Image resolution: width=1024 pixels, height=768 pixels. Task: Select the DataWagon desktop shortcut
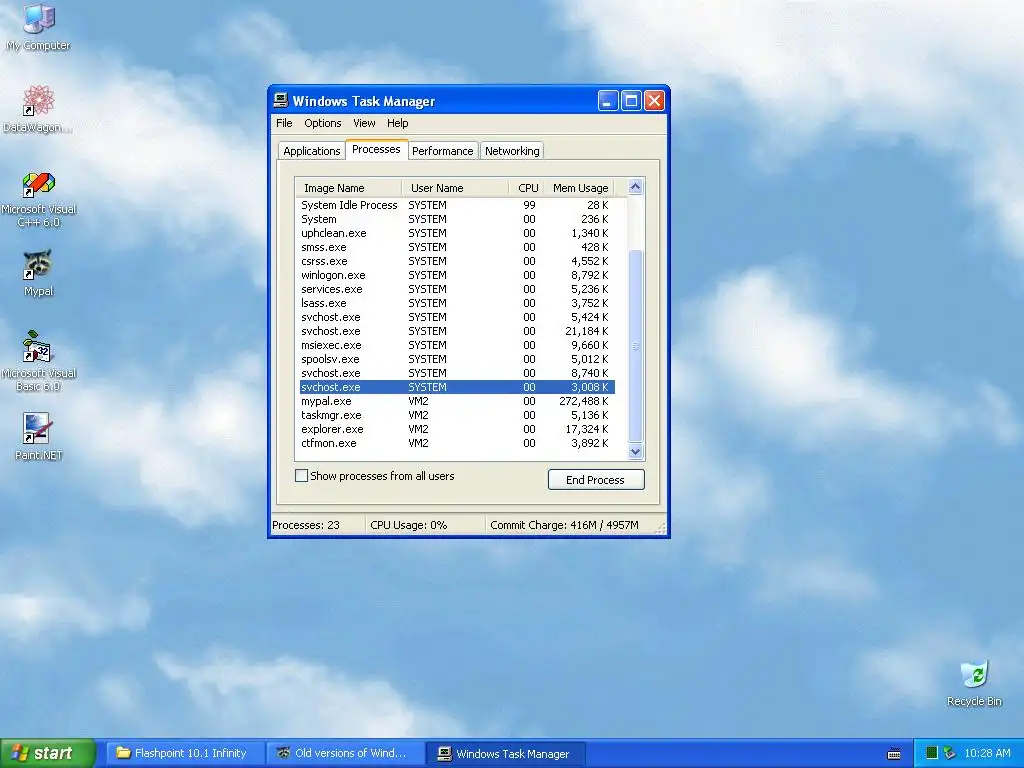(38, 108)
